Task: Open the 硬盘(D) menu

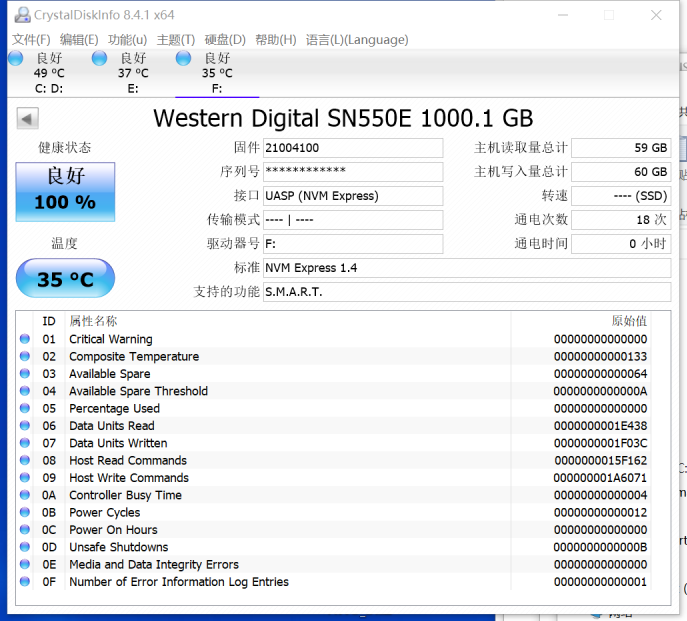Action: [225, 40]
